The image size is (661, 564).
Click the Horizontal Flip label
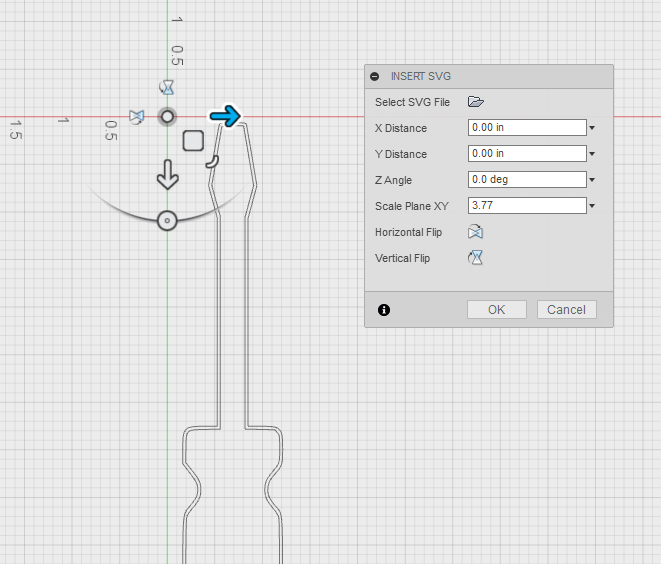point(408,232)
